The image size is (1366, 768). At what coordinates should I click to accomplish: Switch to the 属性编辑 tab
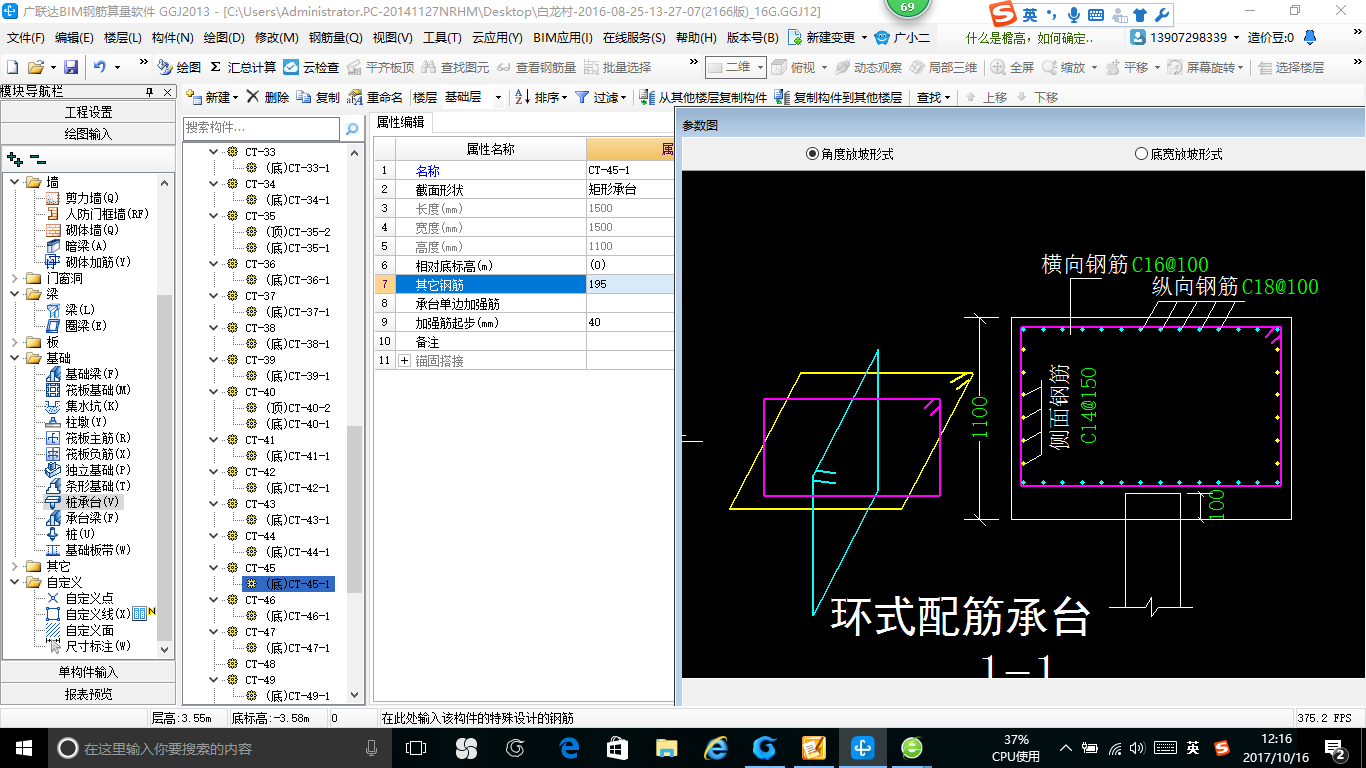[x=400, y=123]
